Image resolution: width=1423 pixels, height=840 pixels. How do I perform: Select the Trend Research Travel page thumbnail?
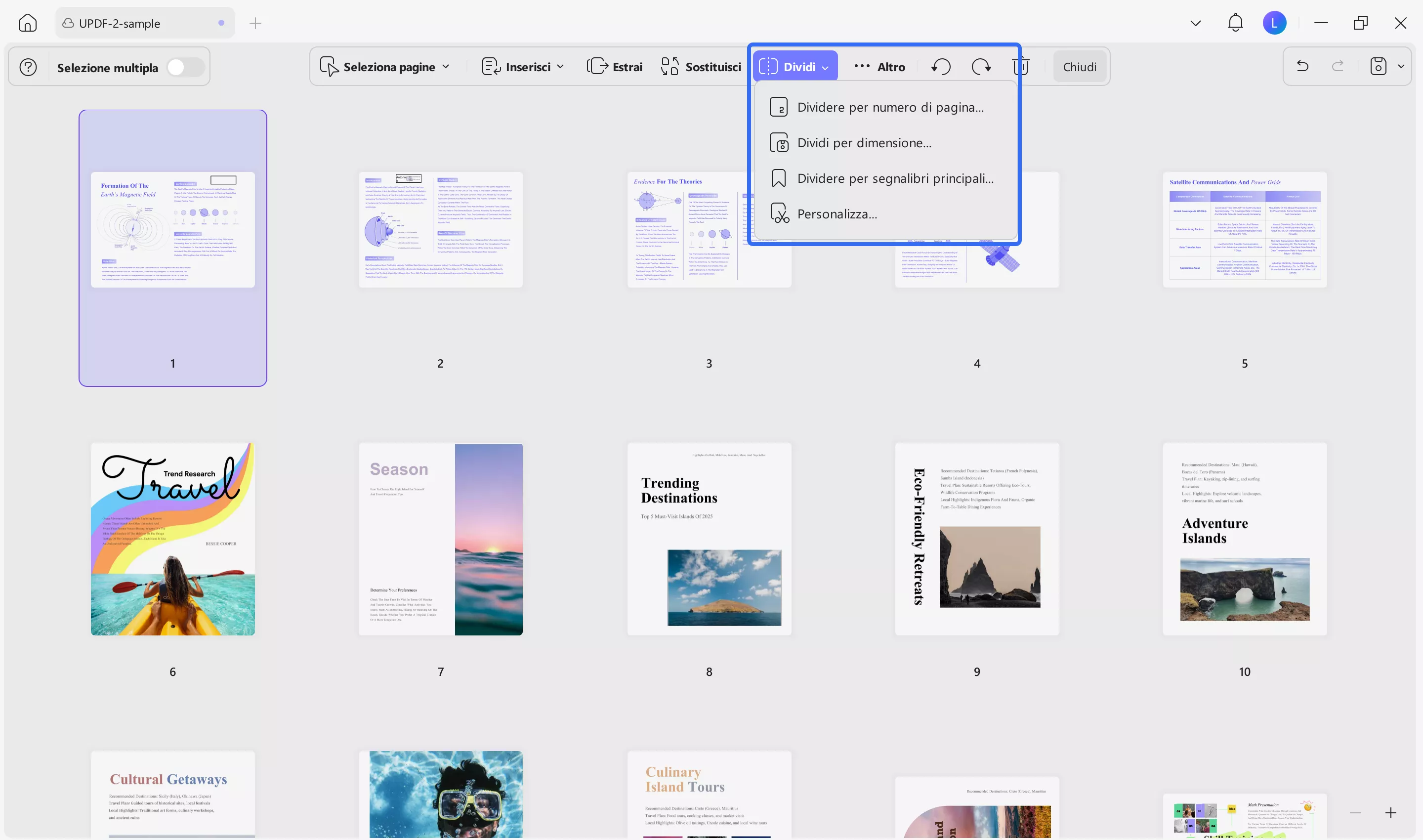point(172,539)
